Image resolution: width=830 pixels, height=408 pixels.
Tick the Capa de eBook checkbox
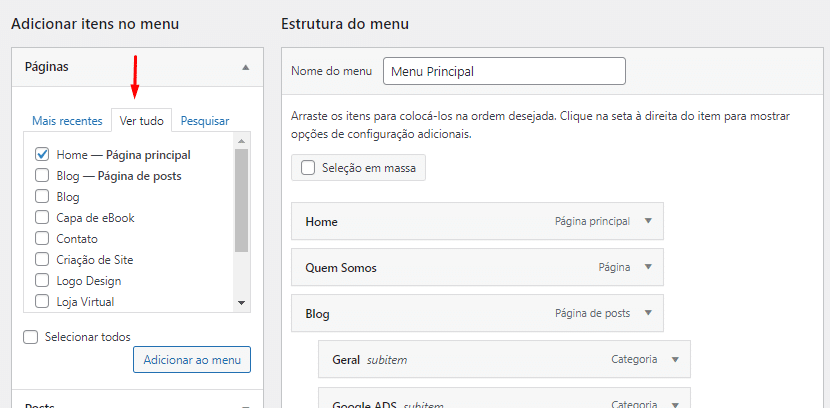[42, 218]
